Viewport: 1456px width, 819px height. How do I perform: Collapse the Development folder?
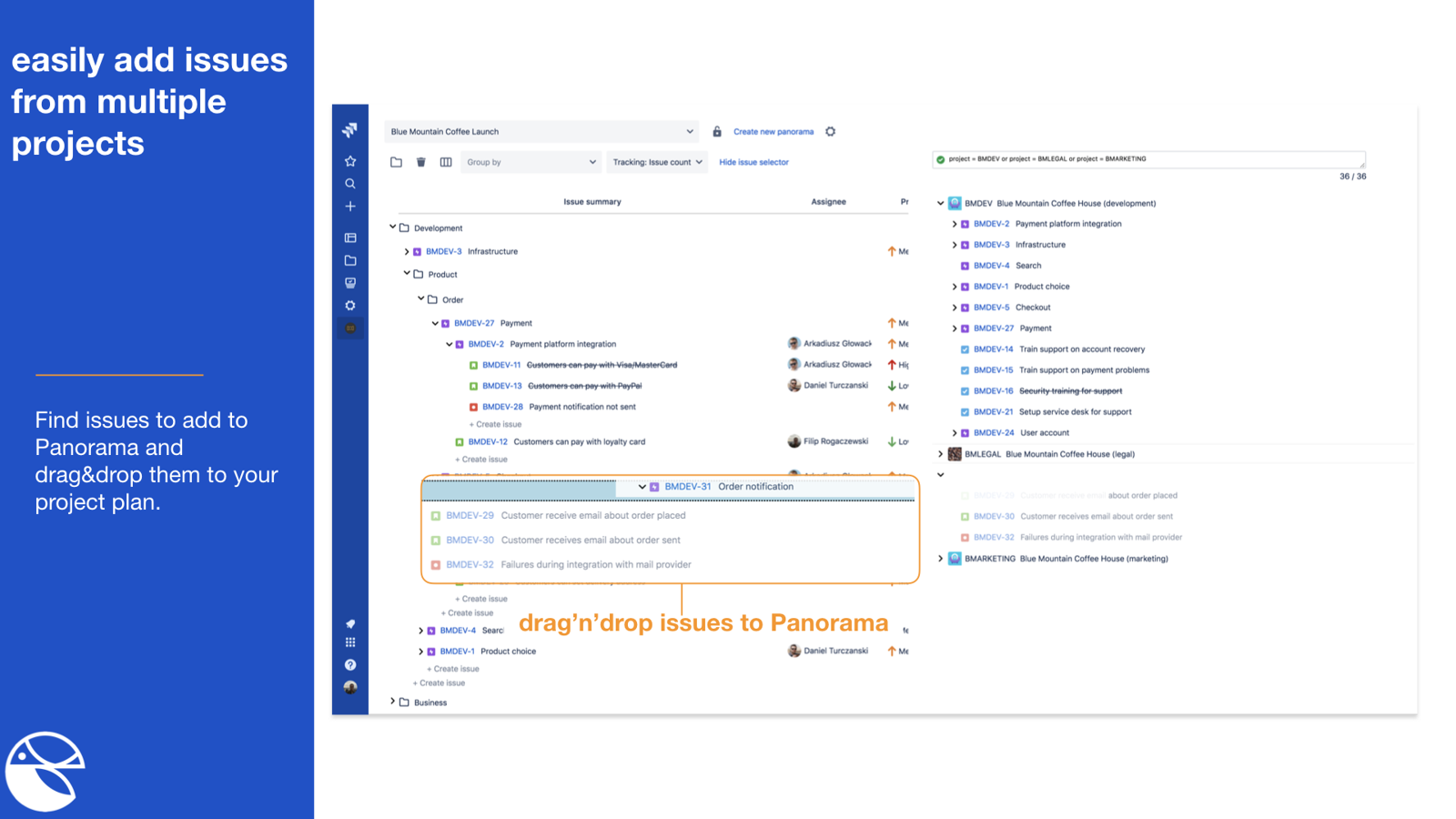click(x=393, y=227)
